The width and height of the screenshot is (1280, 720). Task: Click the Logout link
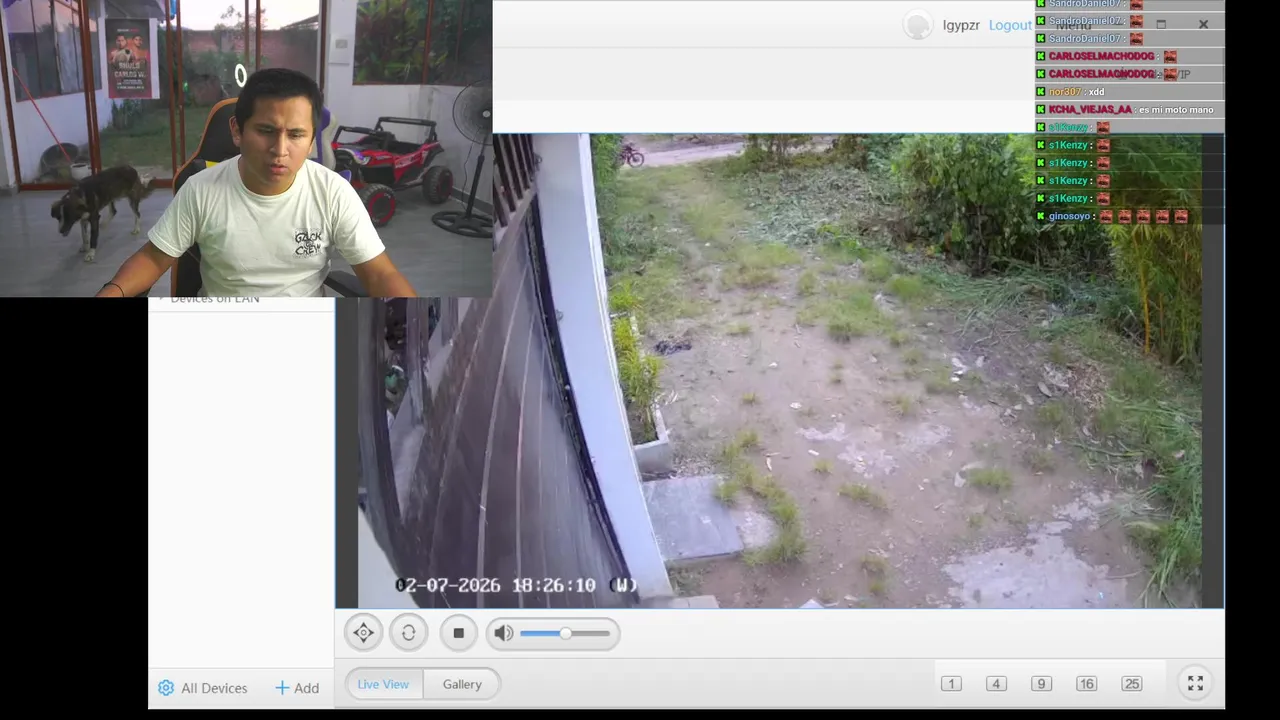pyautogui.click(x=1010, y=25)
